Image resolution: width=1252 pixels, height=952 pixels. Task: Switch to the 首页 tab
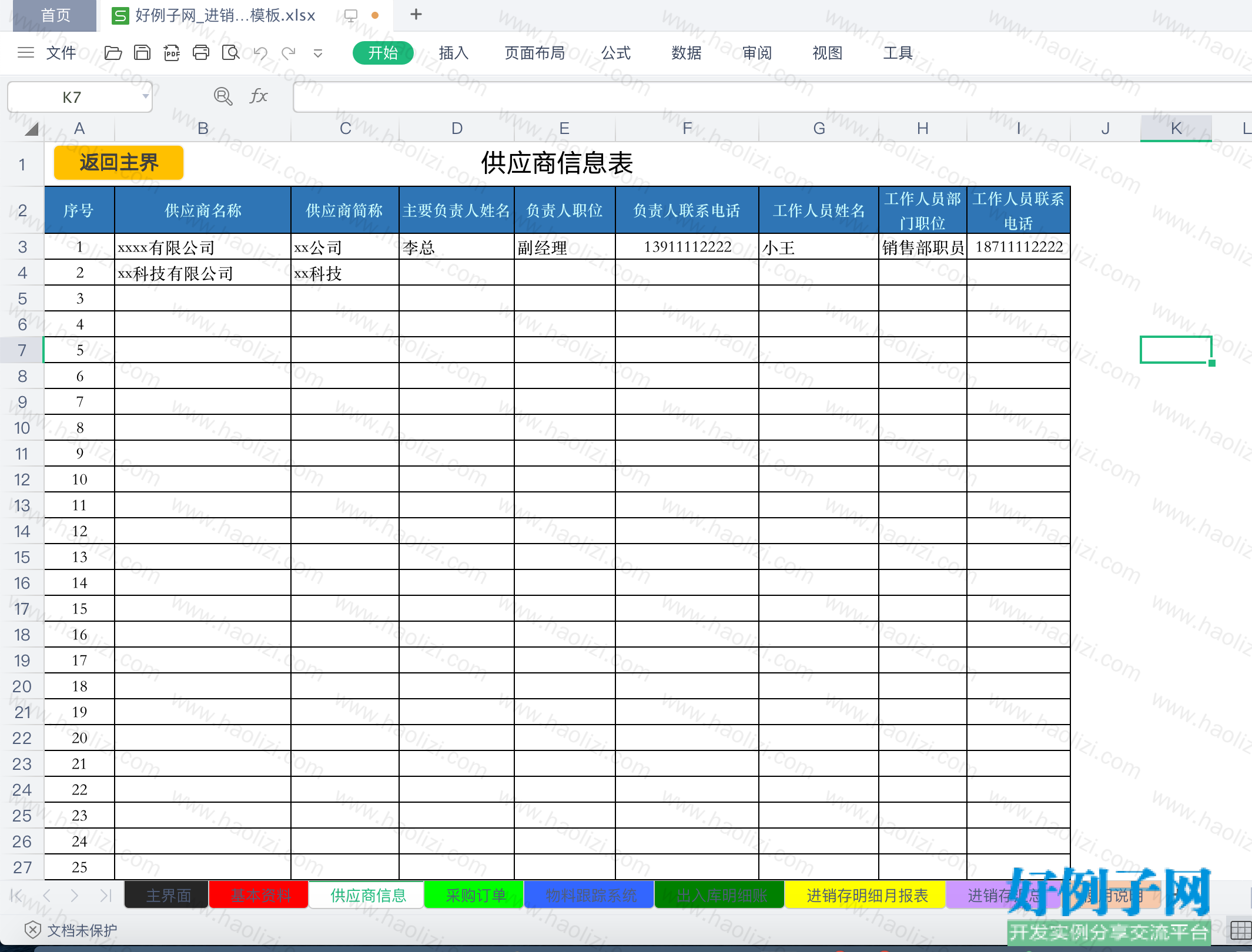click(55, 15)
